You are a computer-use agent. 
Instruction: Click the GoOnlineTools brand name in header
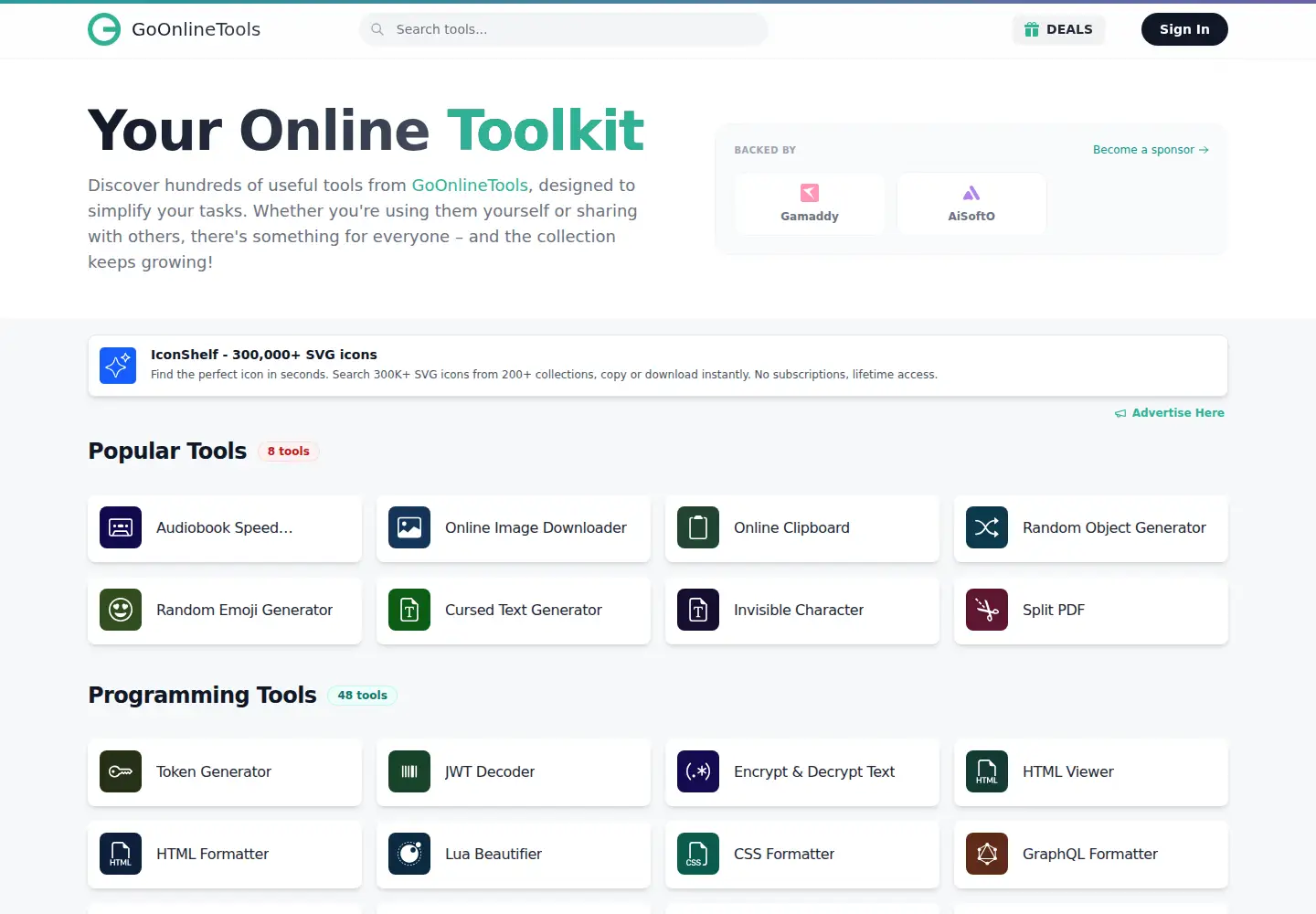[196, 29]
